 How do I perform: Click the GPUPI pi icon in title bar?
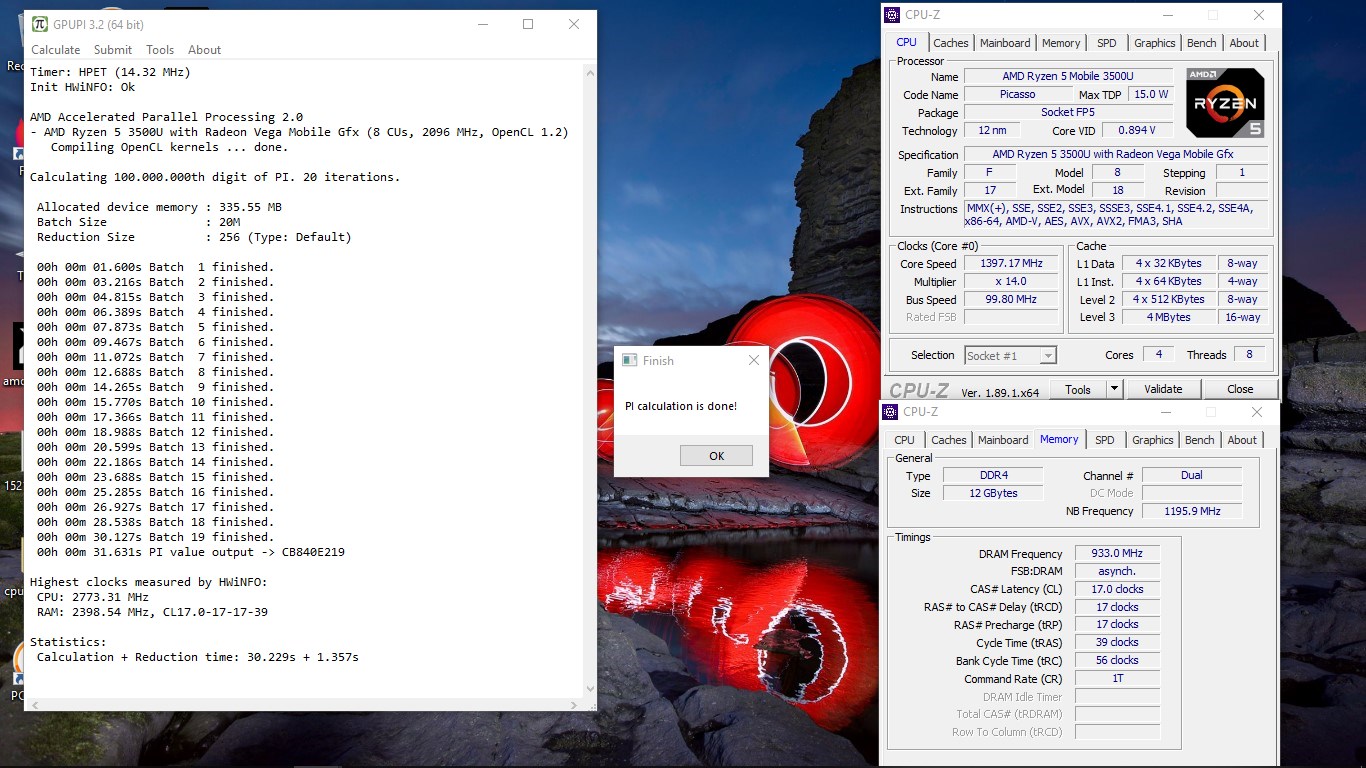(x=40, y=24)
